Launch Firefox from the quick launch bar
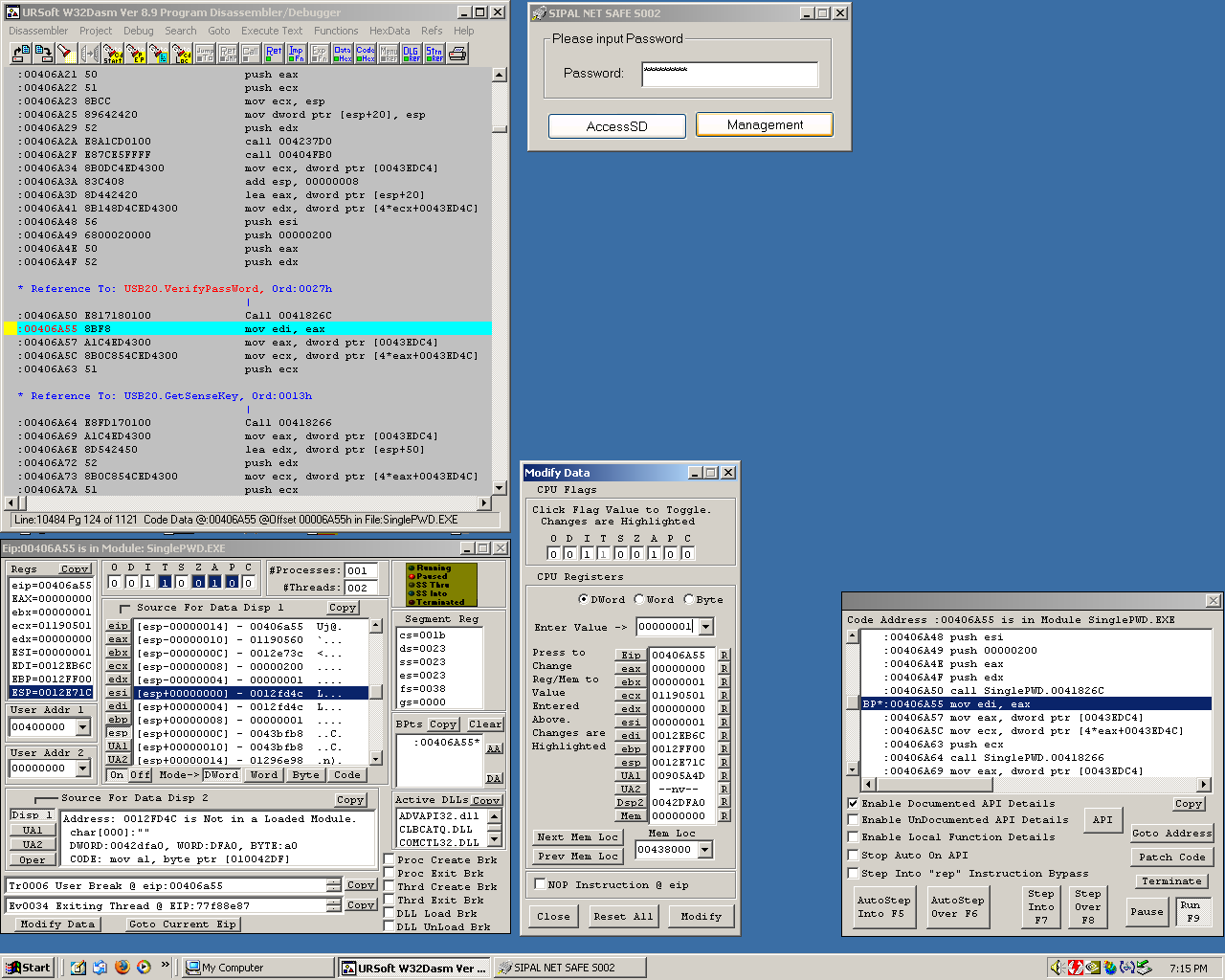This screenshot has height=980, width=1225. click(122, 968)
